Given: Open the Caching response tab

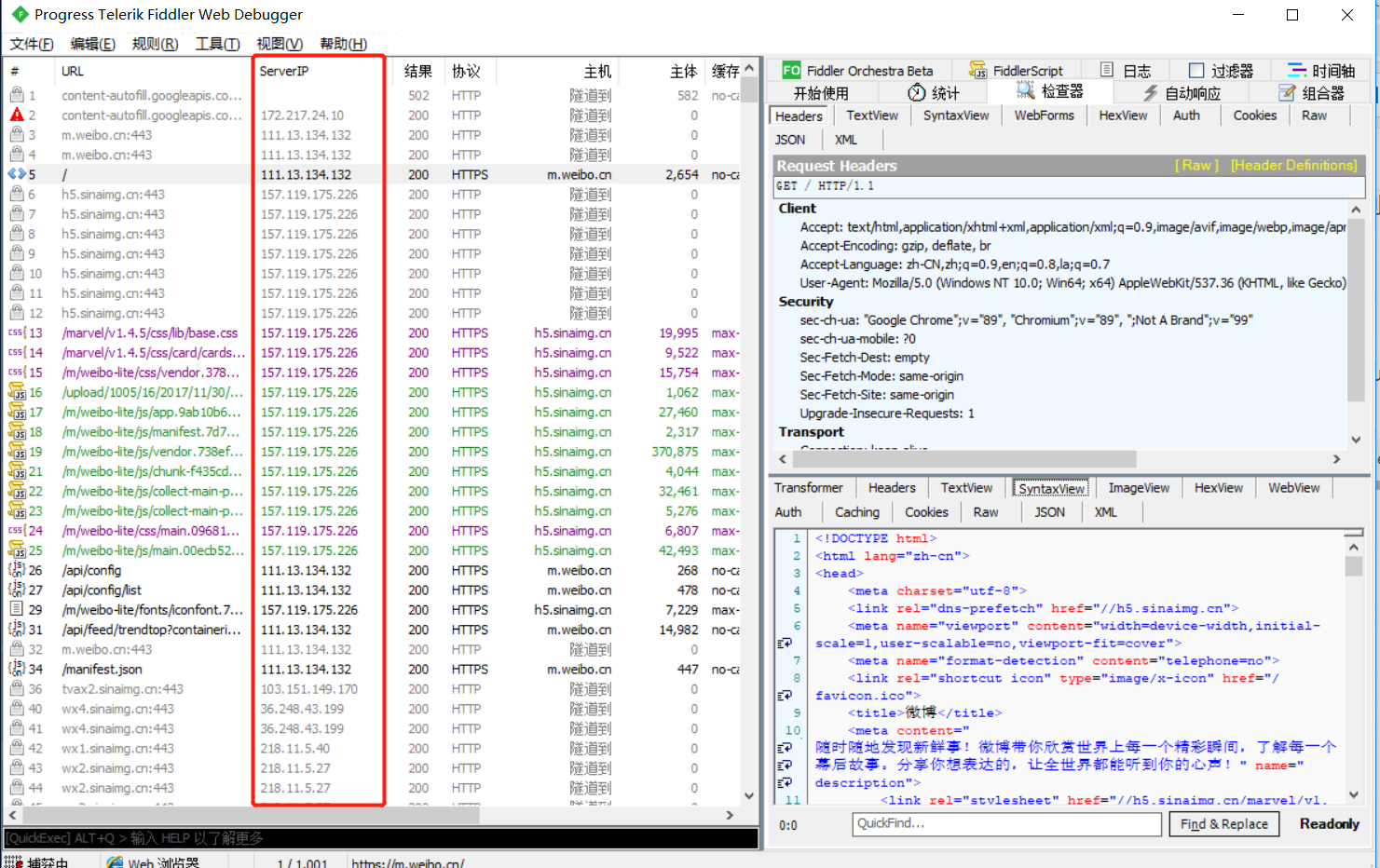Looking at the screenshot, I should point(856,512).
